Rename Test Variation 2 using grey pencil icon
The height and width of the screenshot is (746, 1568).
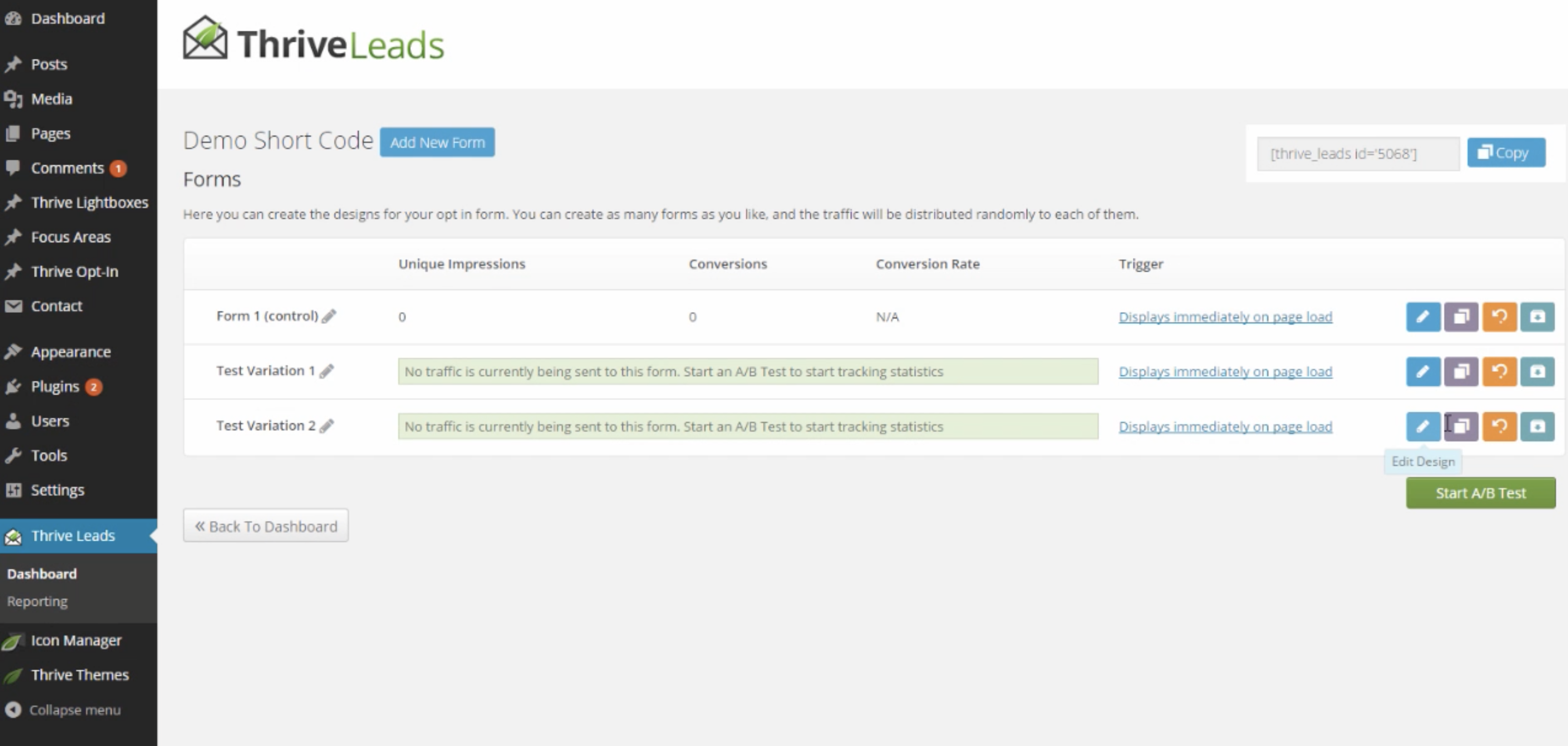click(327, 426)
